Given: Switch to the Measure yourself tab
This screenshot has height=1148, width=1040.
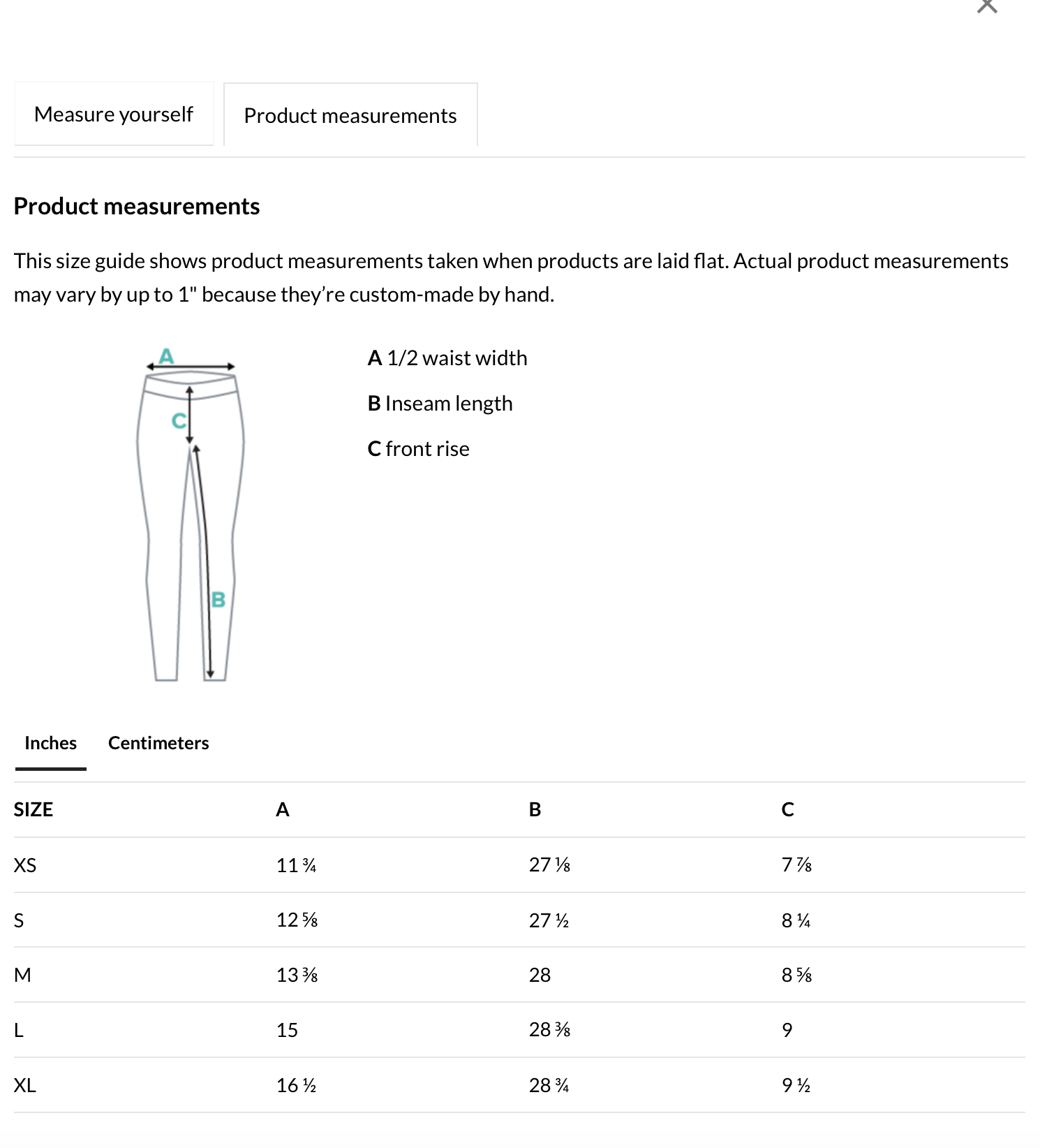Looking at the screenshot, I should click(x=114, y=115).
